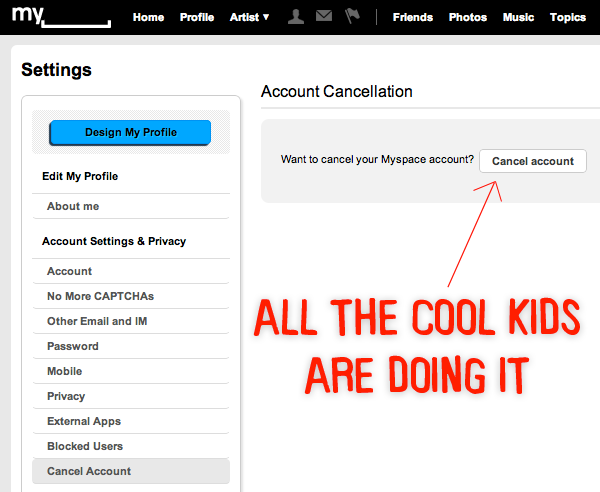Open Profile from the top navigation

pos(197,17)
